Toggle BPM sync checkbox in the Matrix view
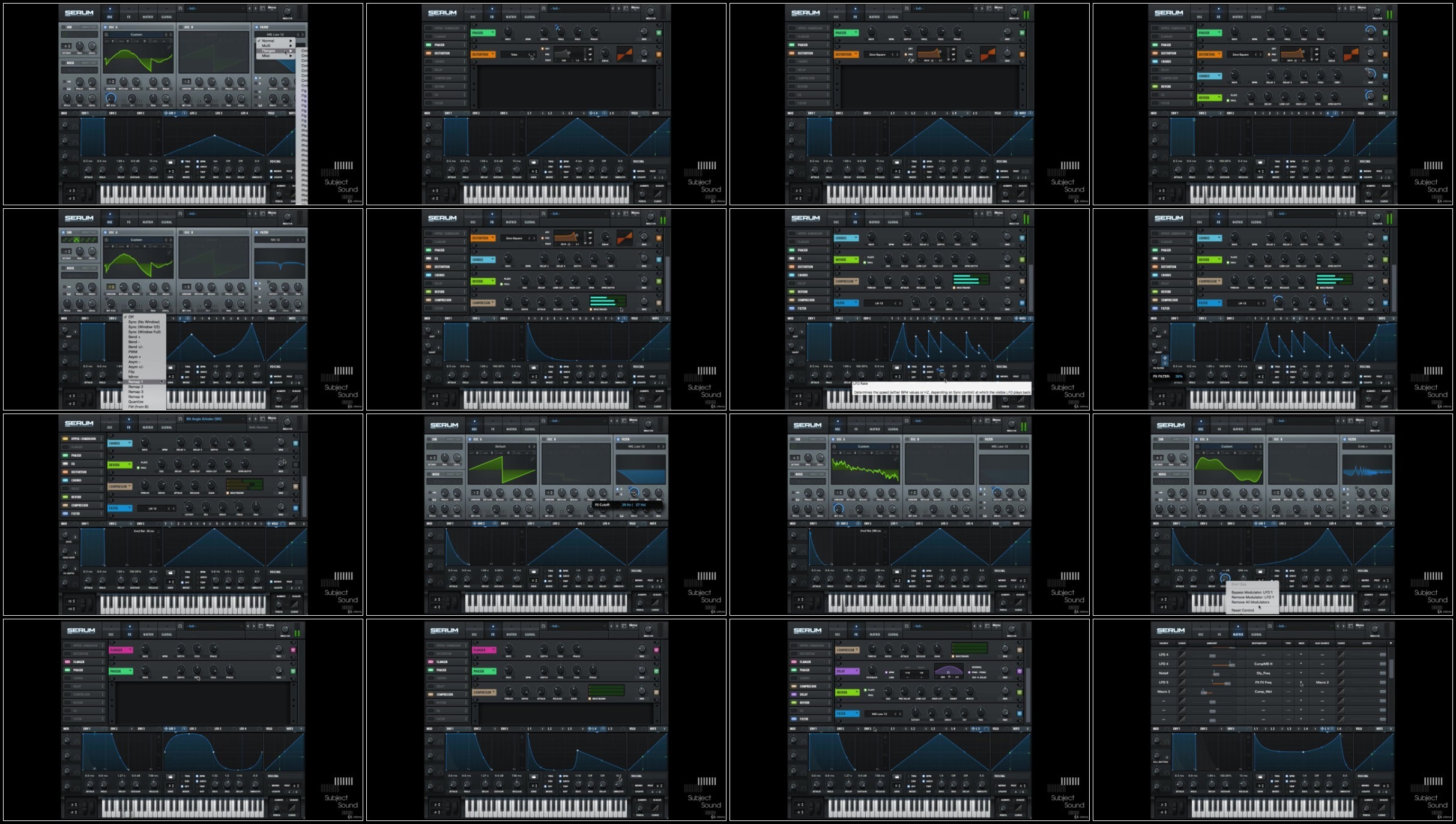This screenshot has width=1456, height=824. click(1287, 776)
